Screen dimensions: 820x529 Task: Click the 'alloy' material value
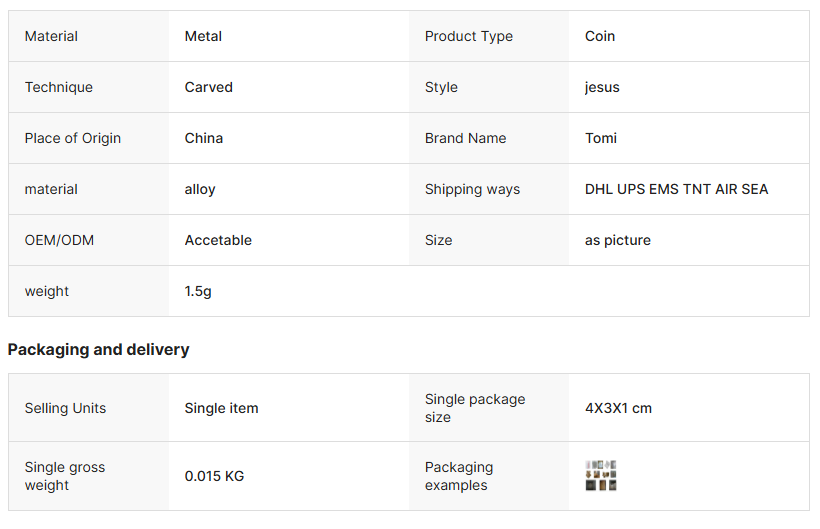pos(200,189)
